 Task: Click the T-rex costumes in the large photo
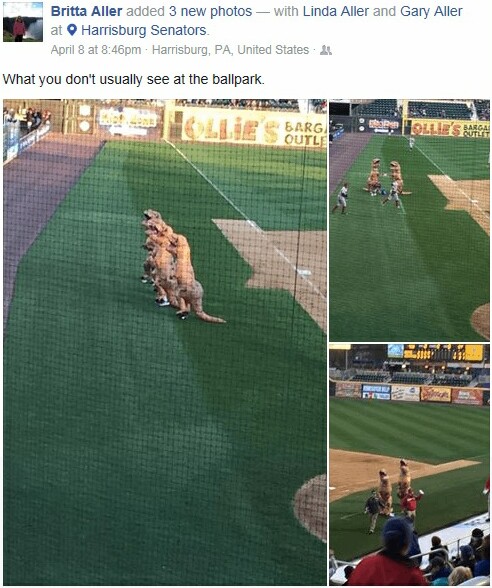[x=178, y=266]
